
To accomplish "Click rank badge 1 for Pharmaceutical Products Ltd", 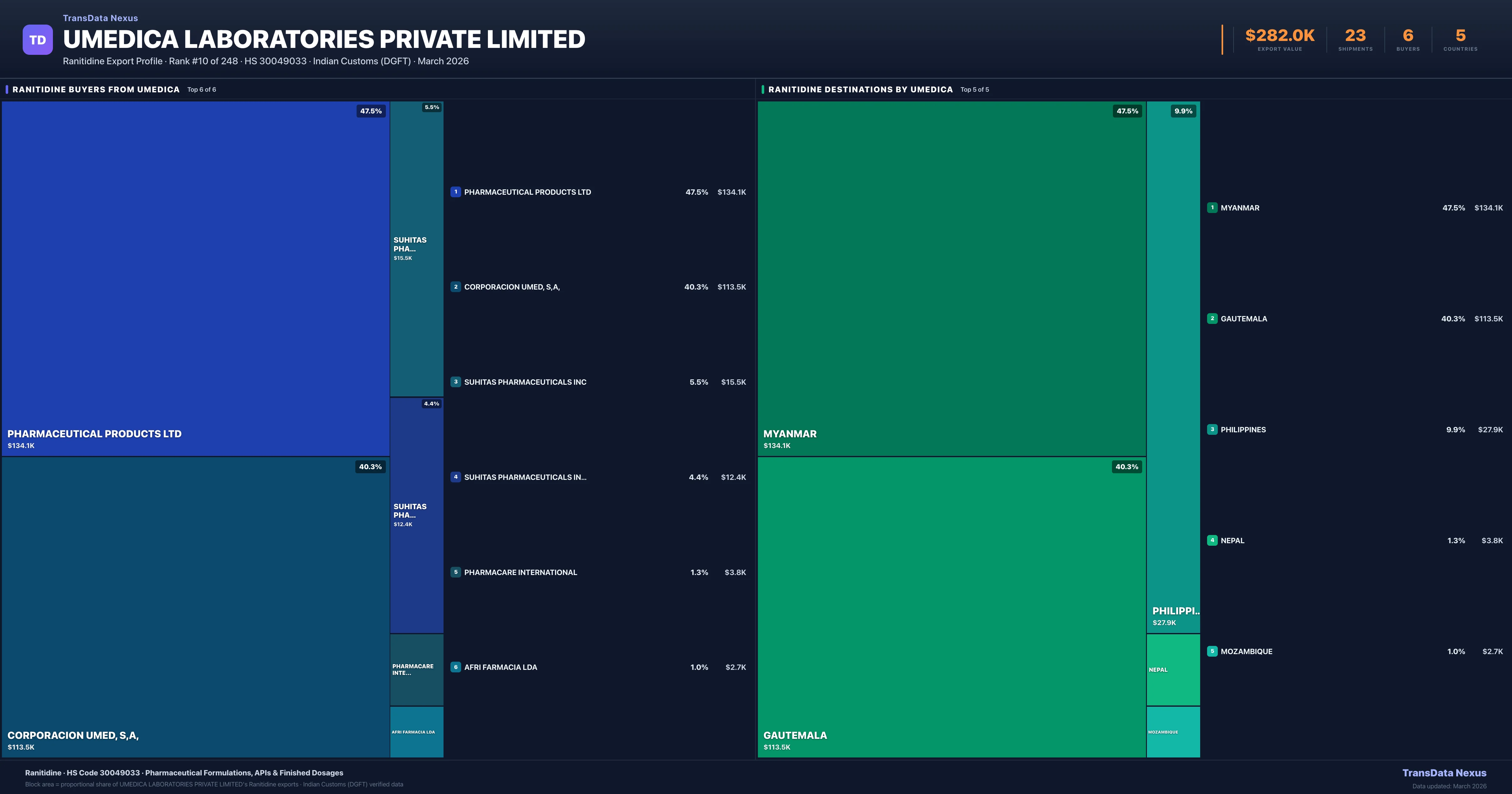I will (x=455, y=192).
